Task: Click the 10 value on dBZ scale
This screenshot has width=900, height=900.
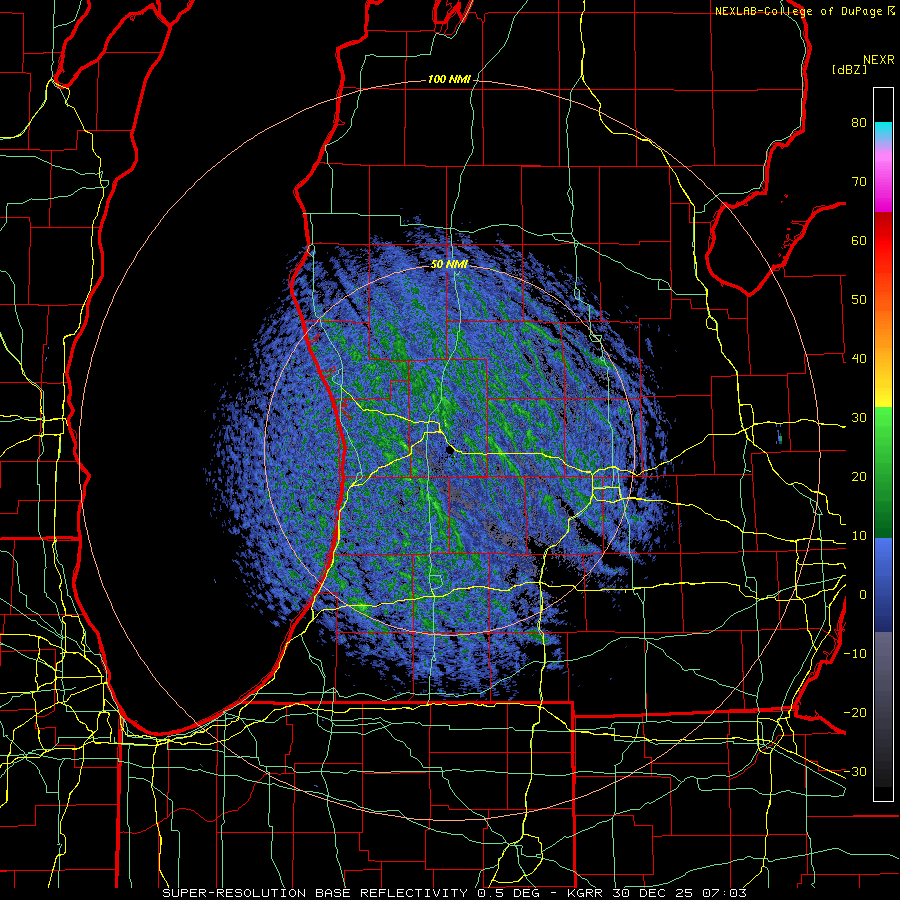Action: (859, 536)
